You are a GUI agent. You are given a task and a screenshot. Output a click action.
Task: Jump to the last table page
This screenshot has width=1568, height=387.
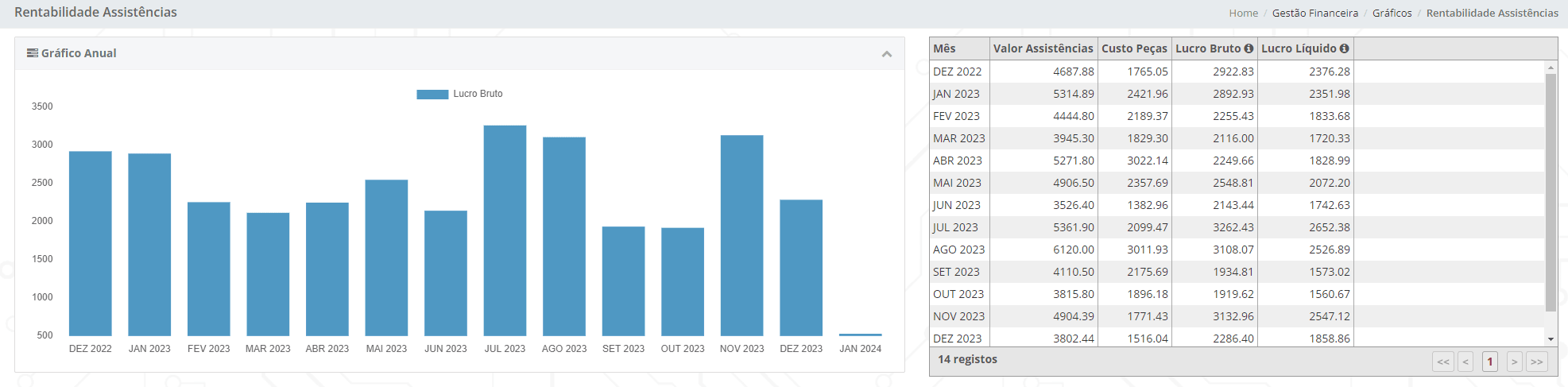click(x=1537, y=362)
